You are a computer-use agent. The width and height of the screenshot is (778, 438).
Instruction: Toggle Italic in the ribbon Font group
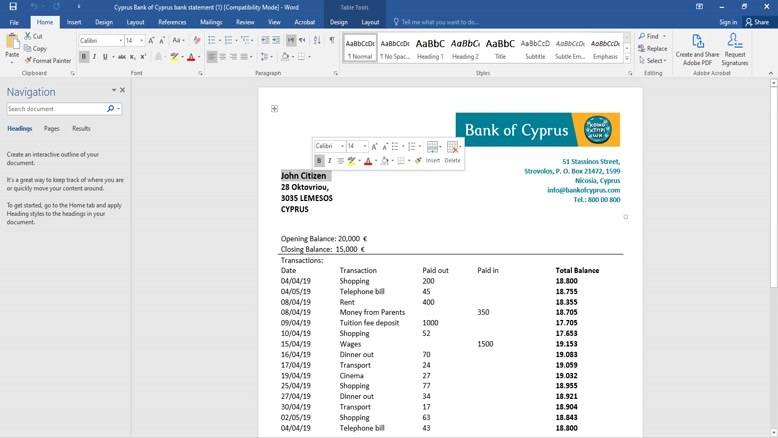click(95, 57)
